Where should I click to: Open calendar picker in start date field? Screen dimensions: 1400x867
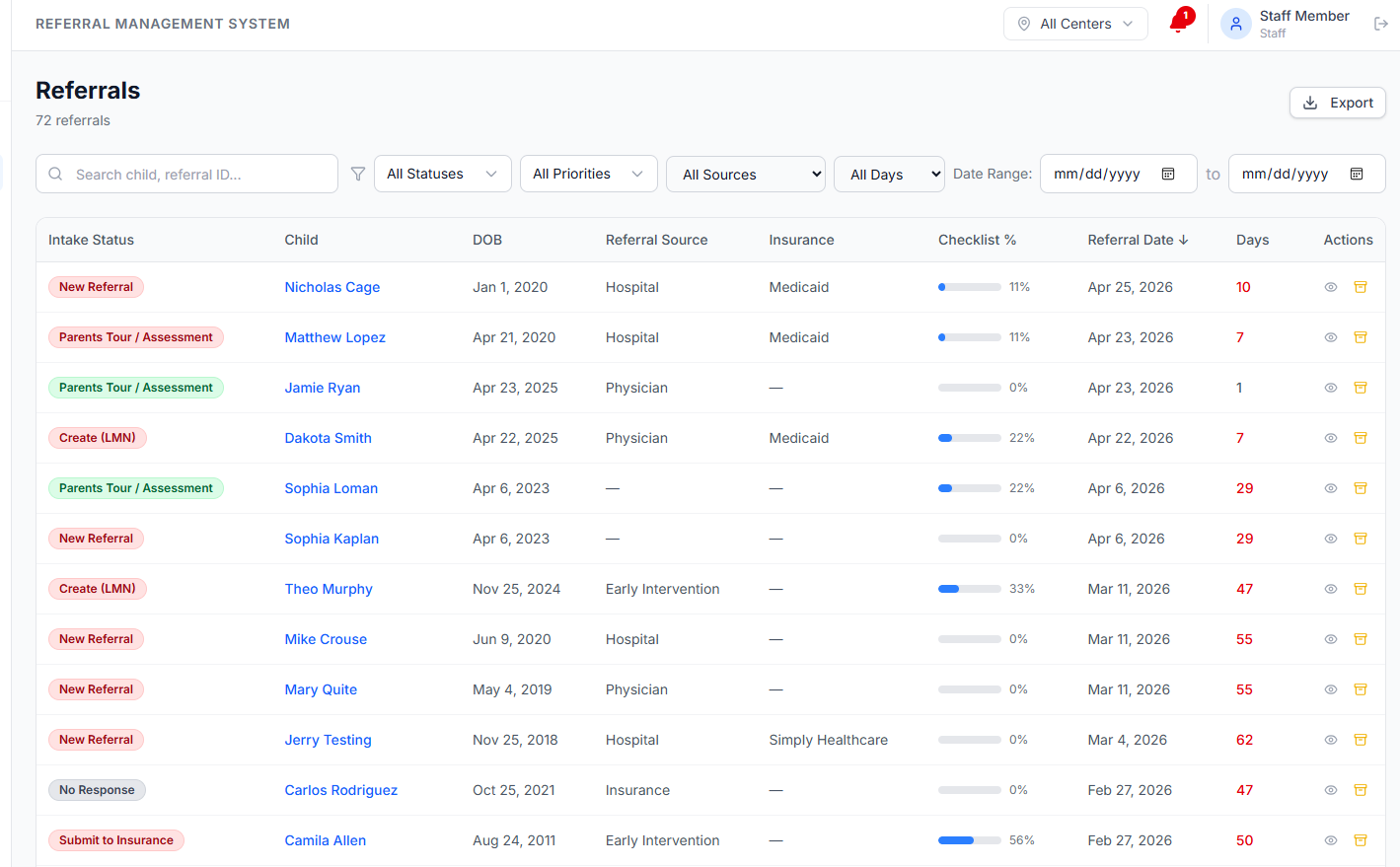1168,174
